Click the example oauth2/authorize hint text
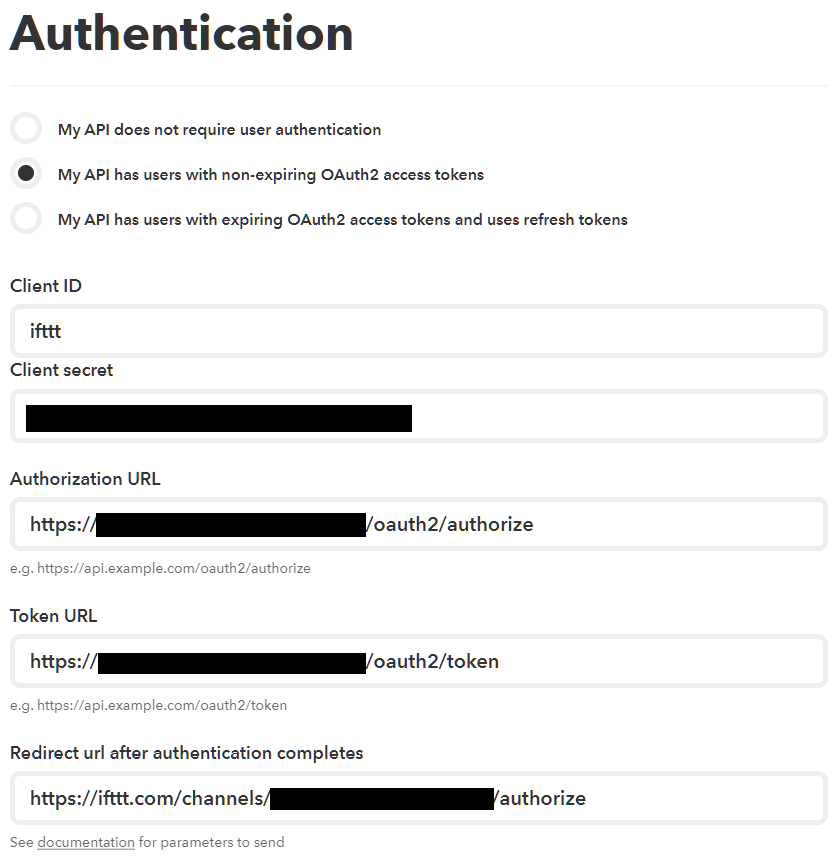Viewport: 839px width, 860px height. tap(160, 568)
